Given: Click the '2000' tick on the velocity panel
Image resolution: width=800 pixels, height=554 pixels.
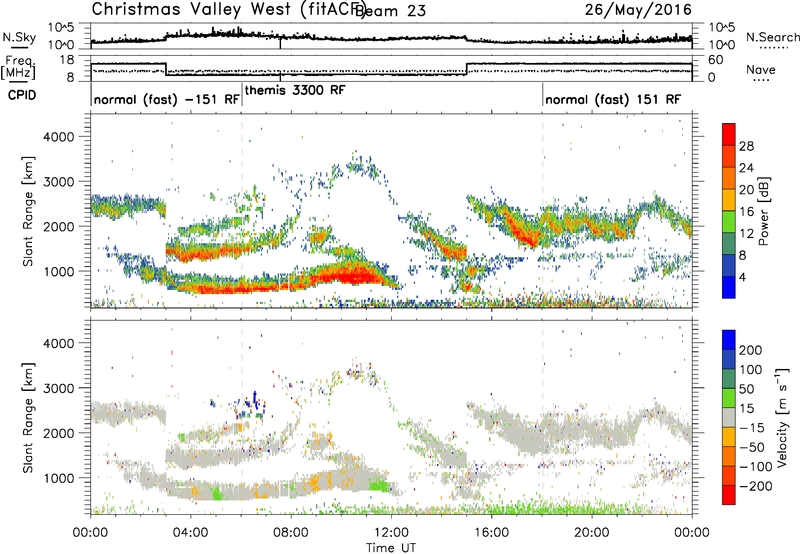Looking at the screenshot, I should click(58, 433).
